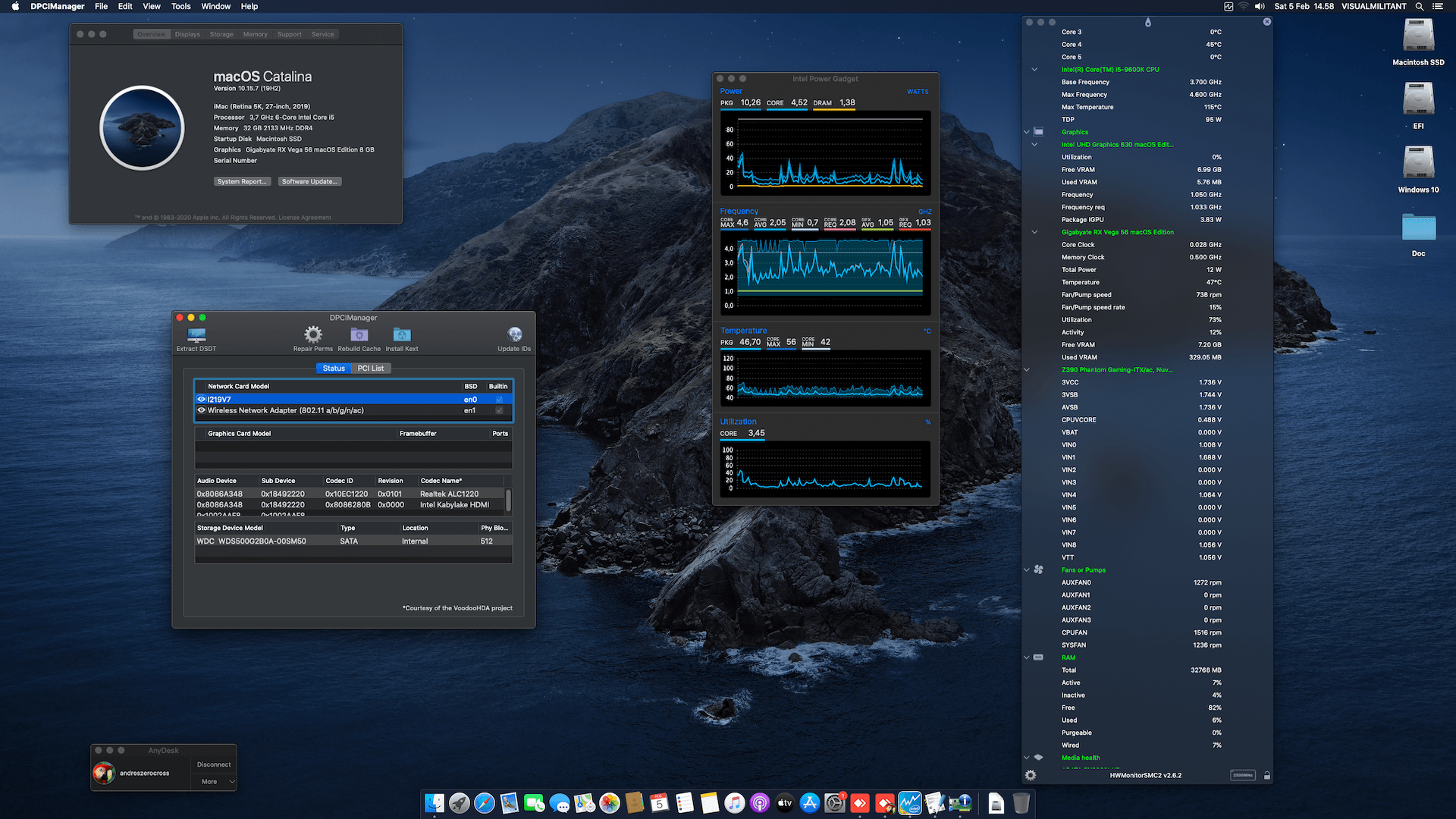Open the HWMonitorSMC2 settings gear

[1030, 775]
